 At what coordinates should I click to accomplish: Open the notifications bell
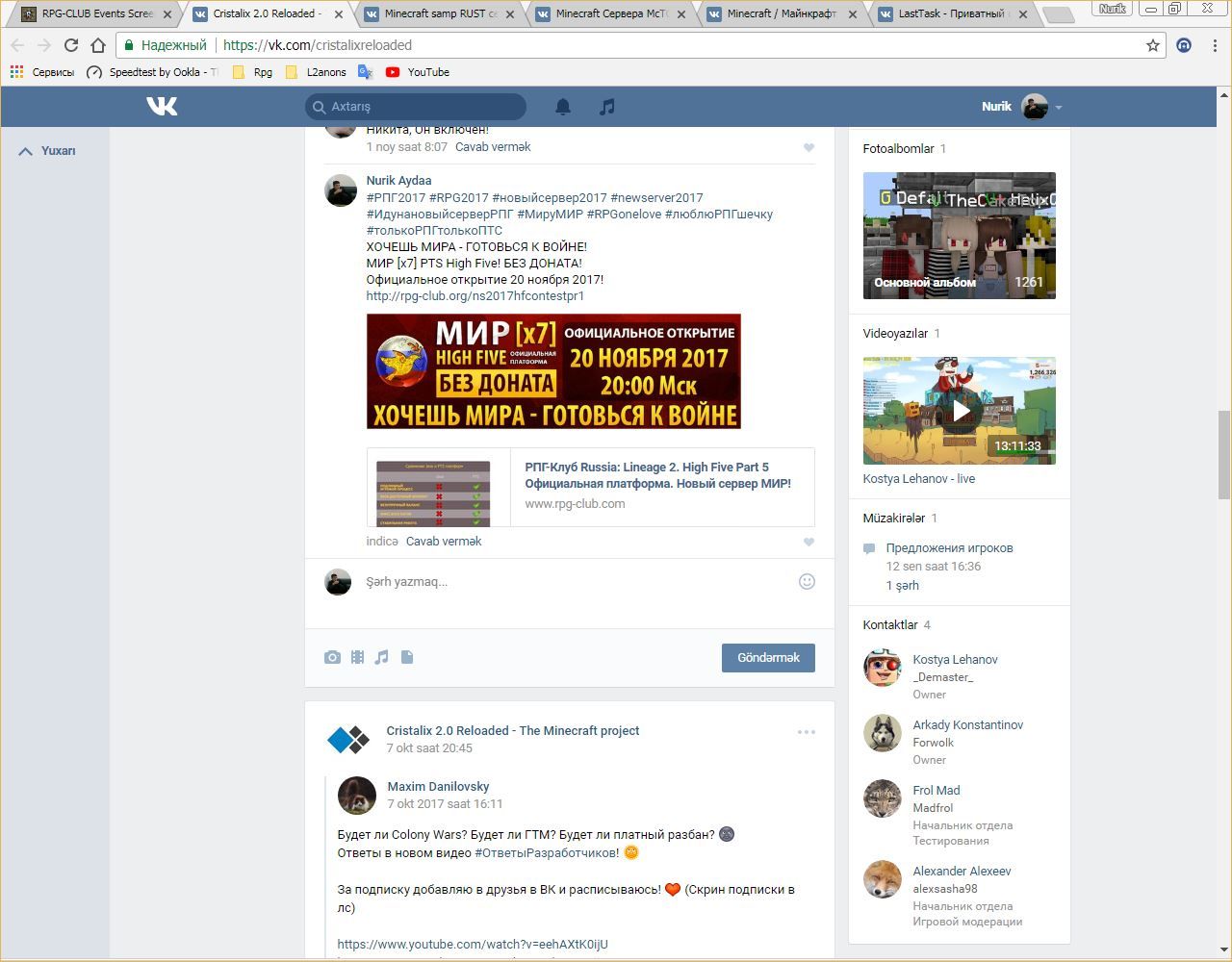click(x=563, y=107)
